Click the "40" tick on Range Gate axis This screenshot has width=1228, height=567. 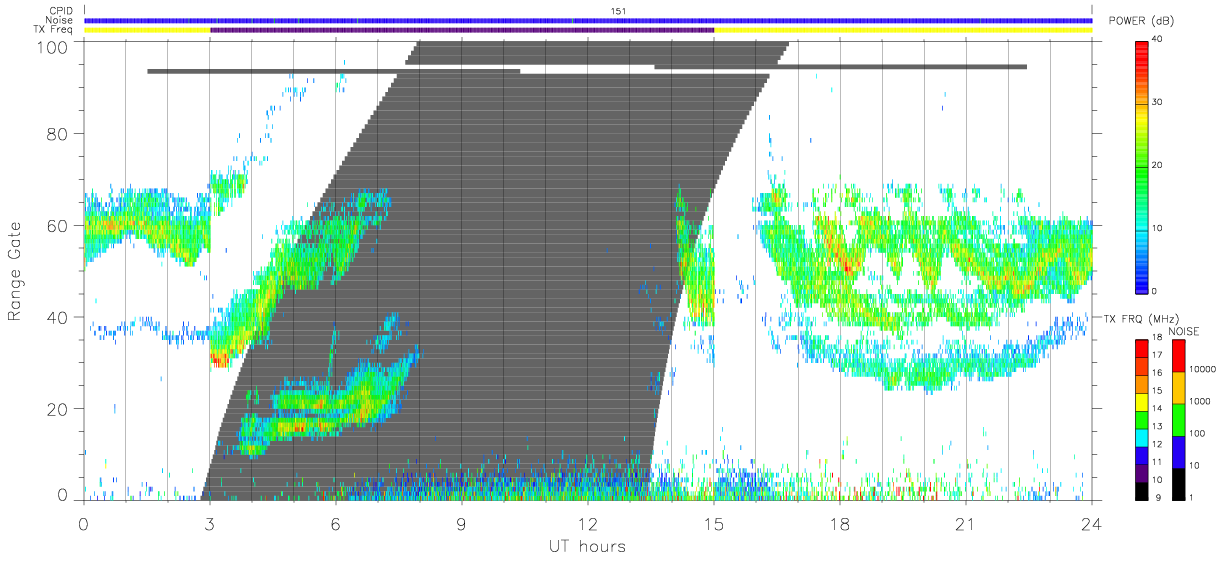58,317
